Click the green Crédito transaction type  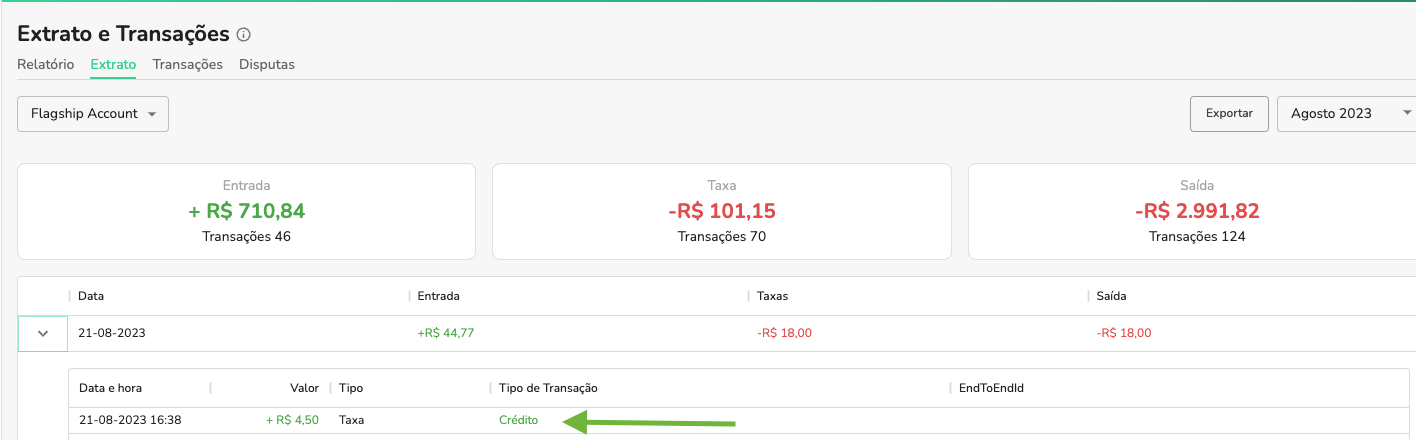point(518,420)
